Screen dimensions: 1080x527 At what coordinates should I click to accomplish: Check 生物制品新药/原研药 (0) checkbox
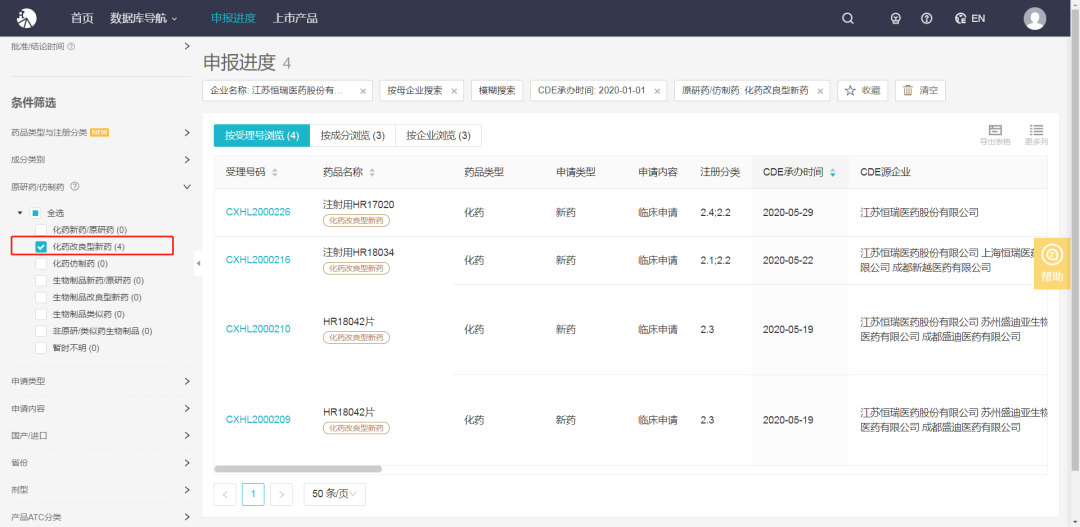coord(41,280)
